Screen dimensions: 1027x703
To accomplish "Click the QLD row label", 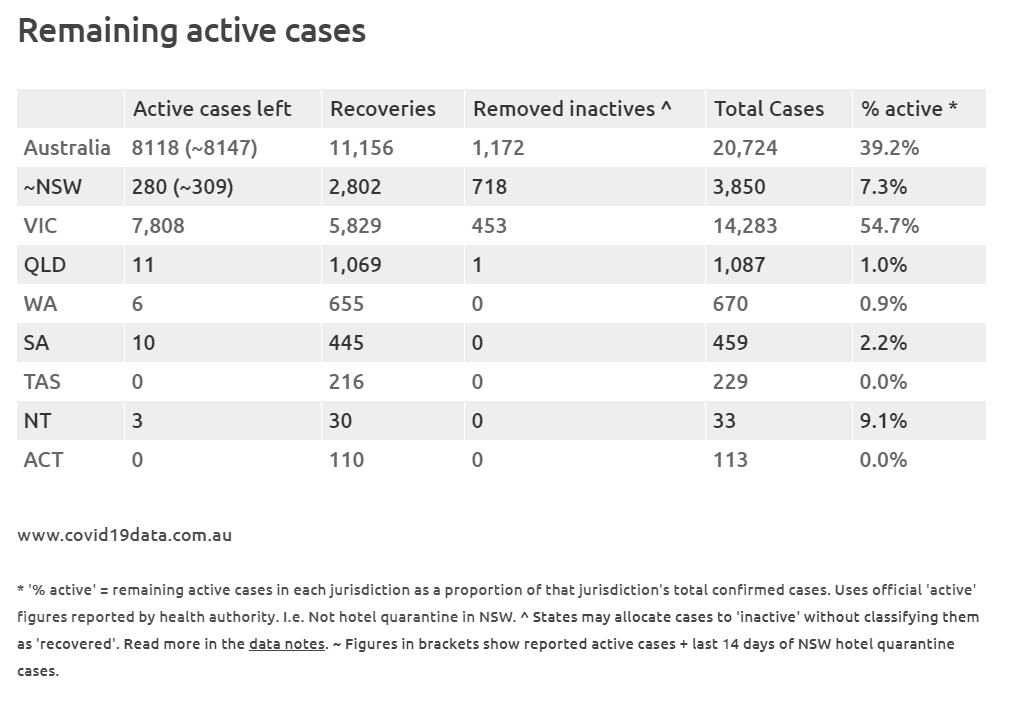I will pyautogui.click(x=46, y=265).
